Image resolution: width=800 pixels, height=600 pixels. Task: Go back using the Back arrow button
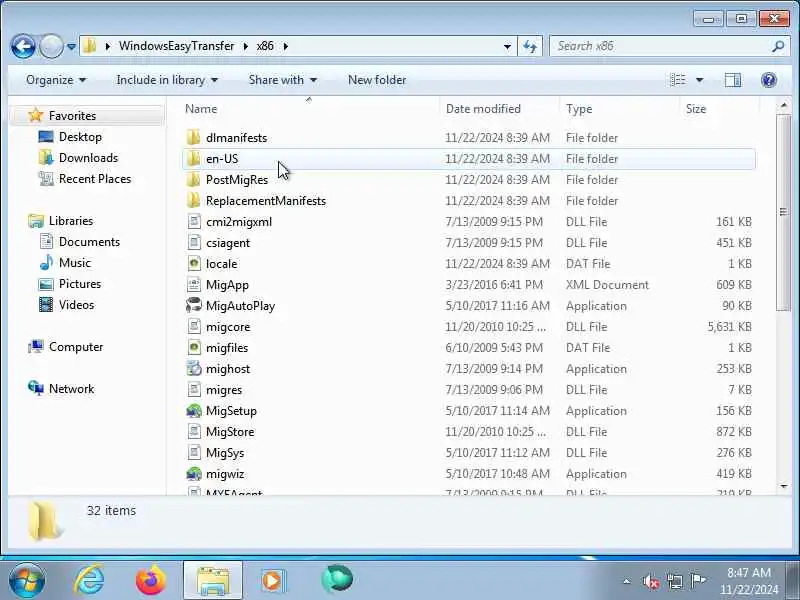click(x=23, y=47)
